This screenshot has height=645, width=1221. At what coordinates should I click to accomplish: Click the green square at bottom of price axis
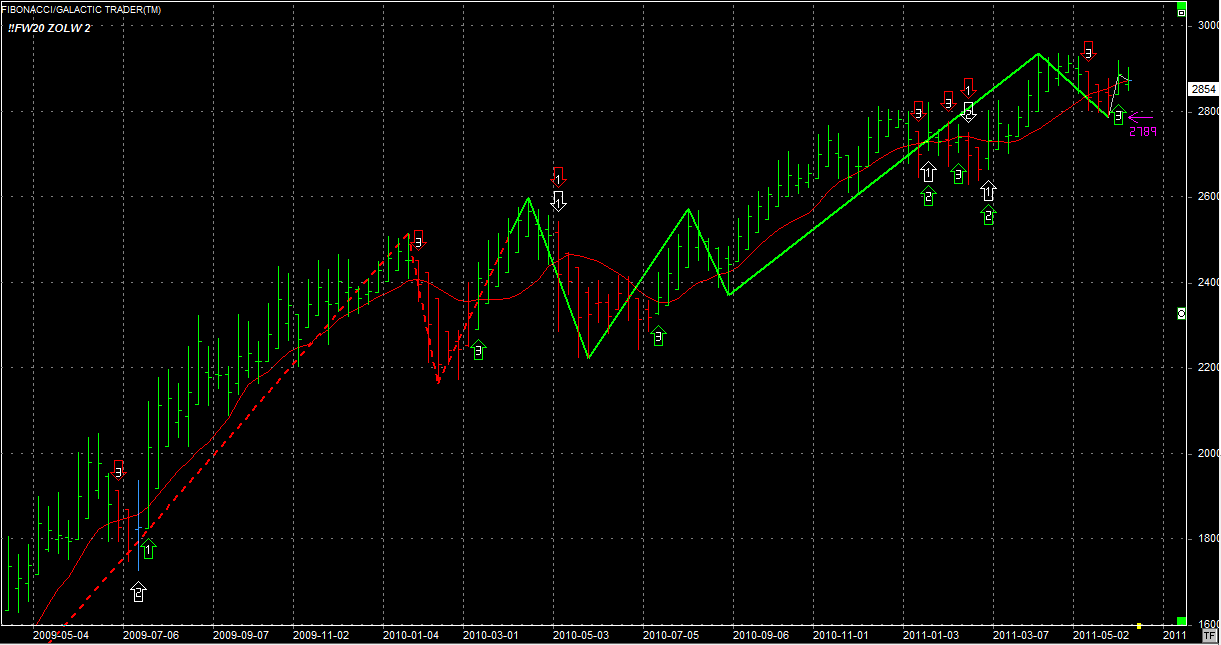tap(1181, 621)
